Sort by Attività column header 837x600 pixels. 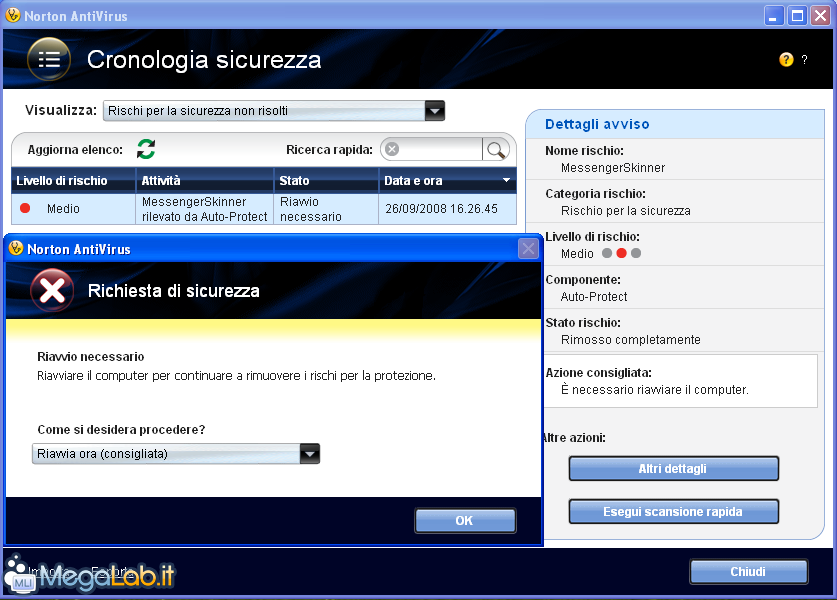click(204, 180)
